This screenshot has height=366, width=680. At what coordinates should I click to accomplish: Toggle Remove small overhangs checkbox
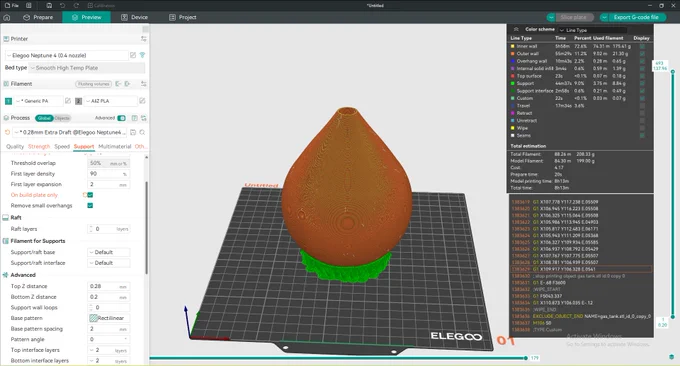tap(90, 206)
